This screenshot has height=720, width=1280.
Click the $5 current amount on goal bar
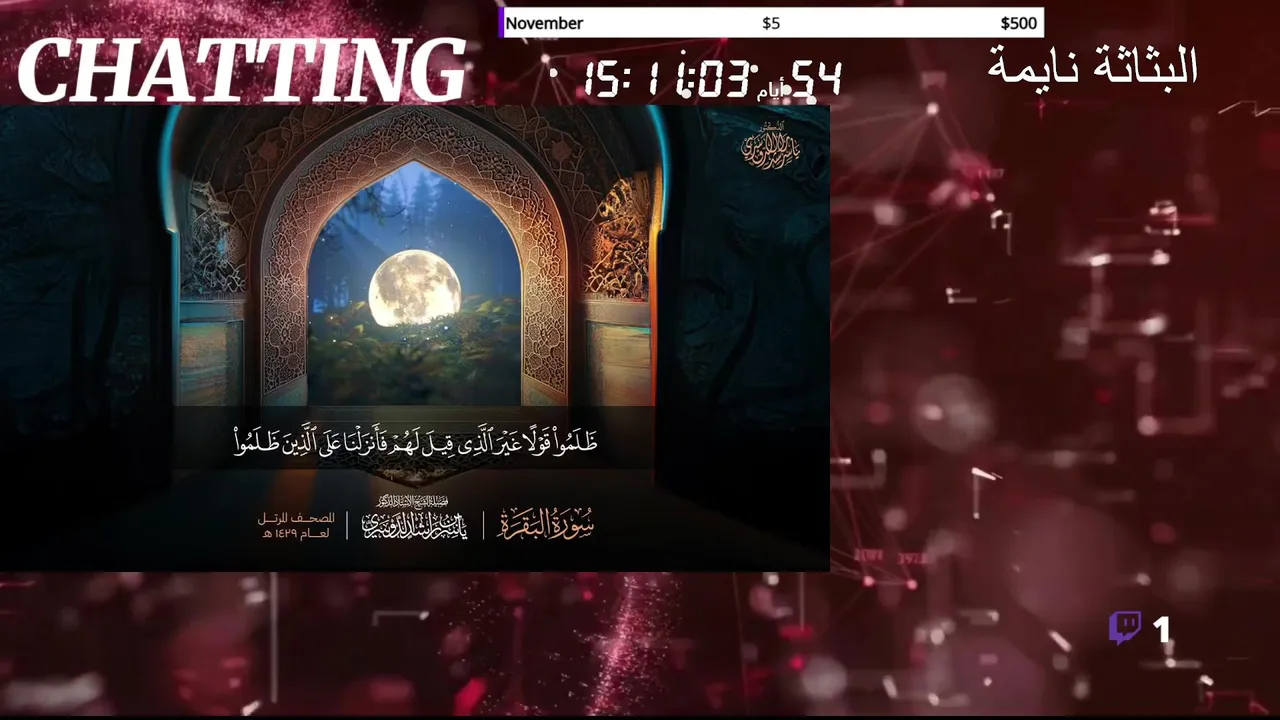pos(771,23)
